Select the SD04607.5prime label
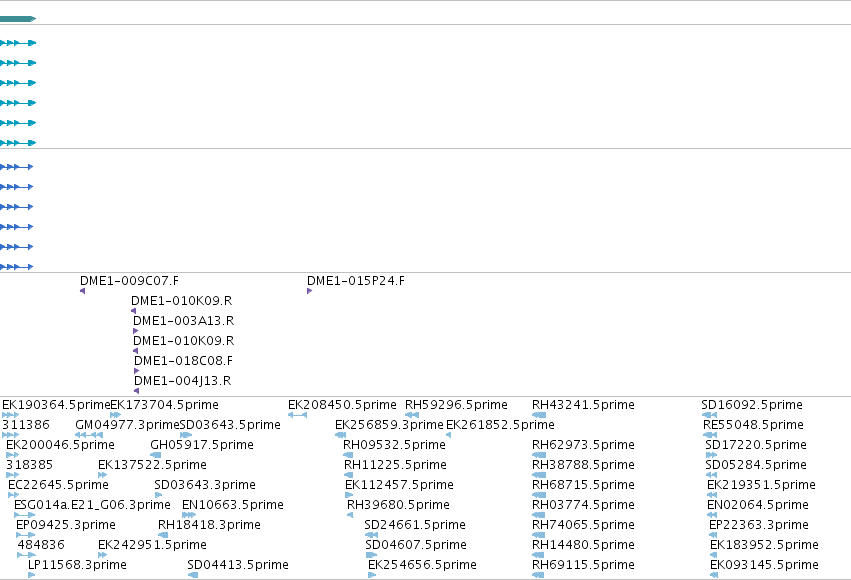Screen dimensions: 851x580 pyautogui.click(x=416, y=545)
